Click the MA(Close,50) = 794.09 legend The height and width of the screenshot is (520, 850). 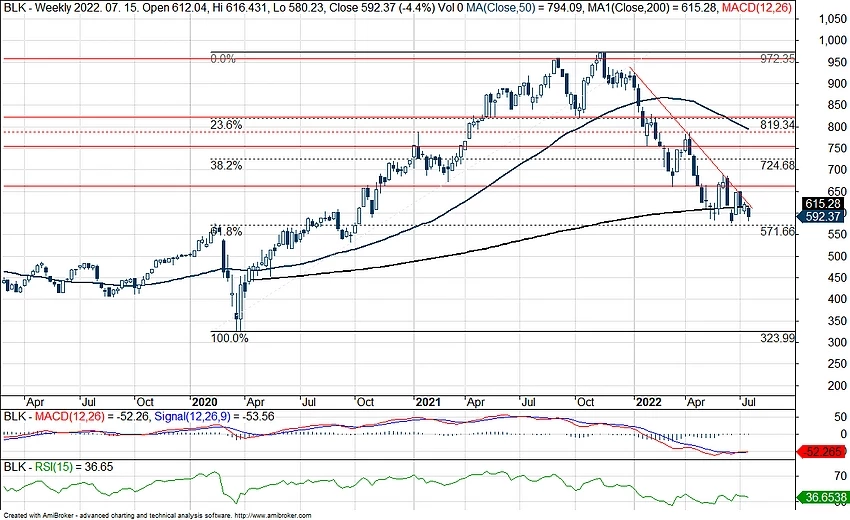[x=525, y=8]
